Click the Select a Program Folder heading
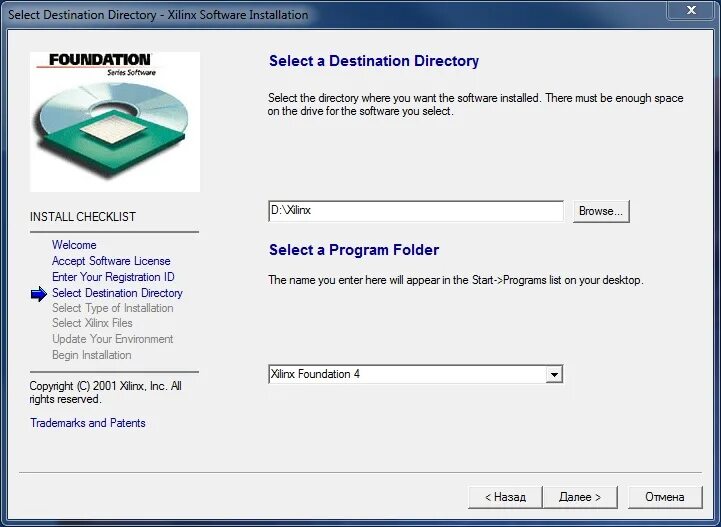 point(354,250)
